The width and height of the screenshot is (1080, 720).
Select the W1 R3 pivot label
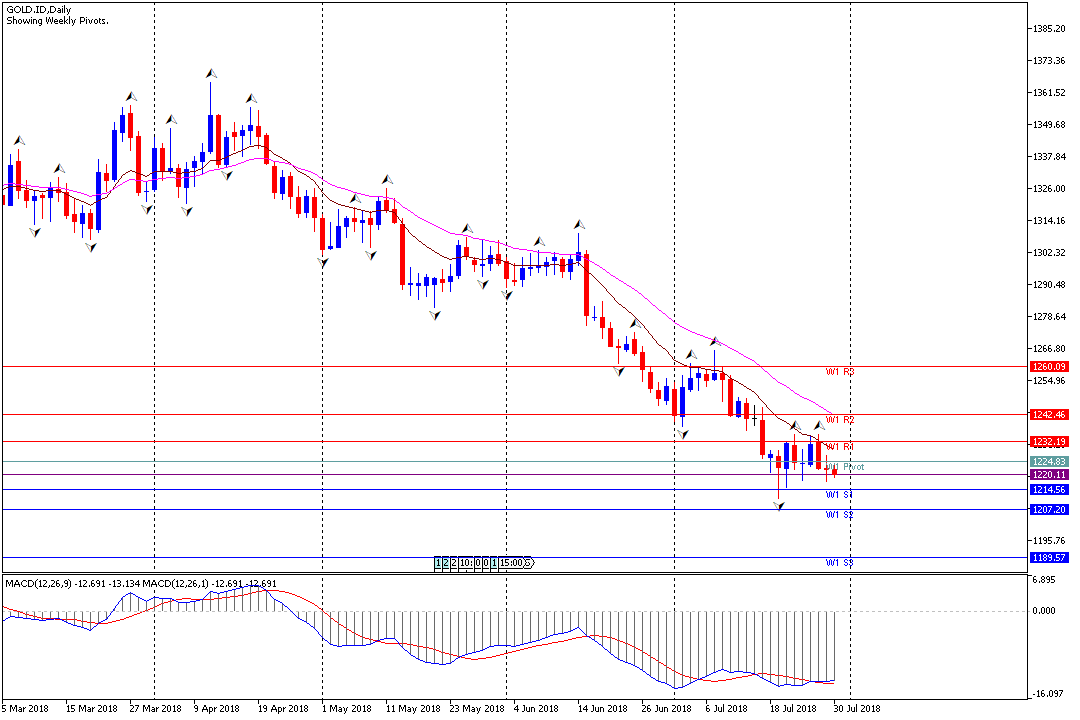click(840, 372)
